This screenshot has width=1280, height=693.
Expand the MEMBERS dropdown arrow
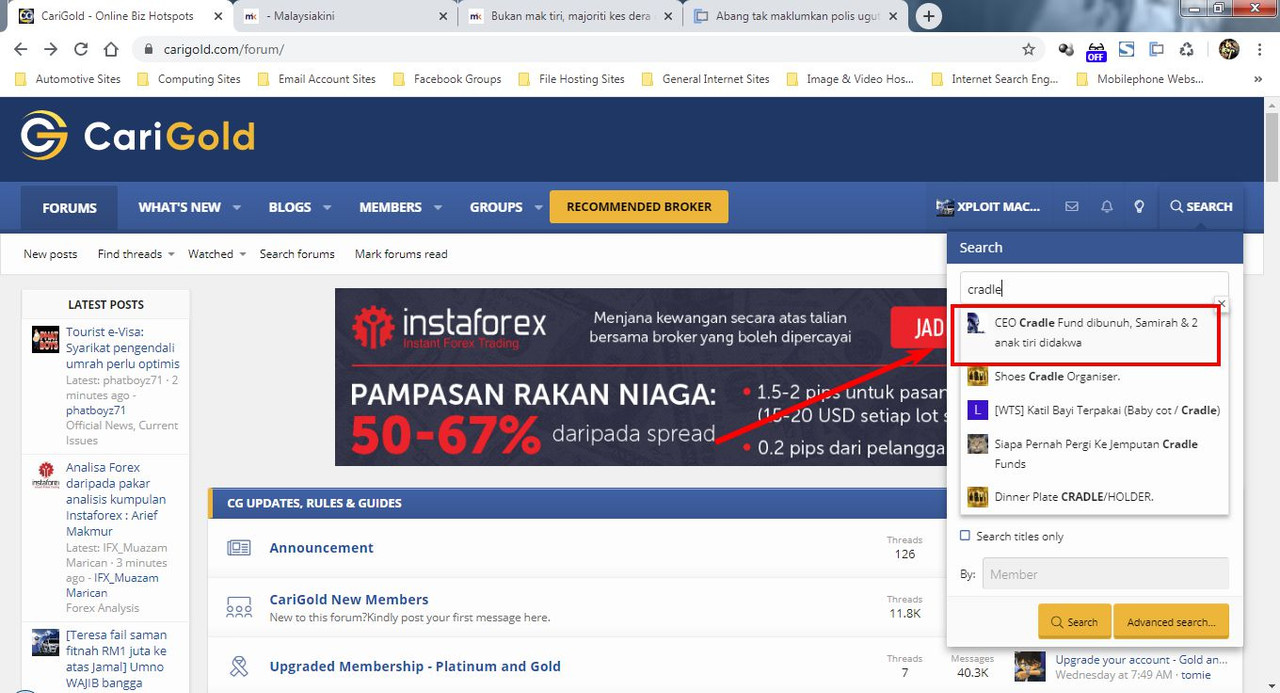point(438,208)
